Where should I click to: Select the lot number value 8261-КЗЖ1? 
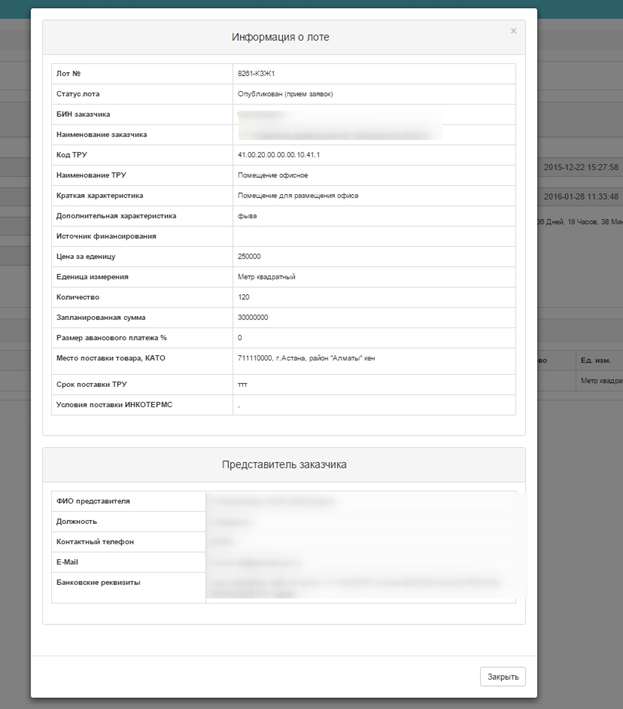(x=257, y=74)
